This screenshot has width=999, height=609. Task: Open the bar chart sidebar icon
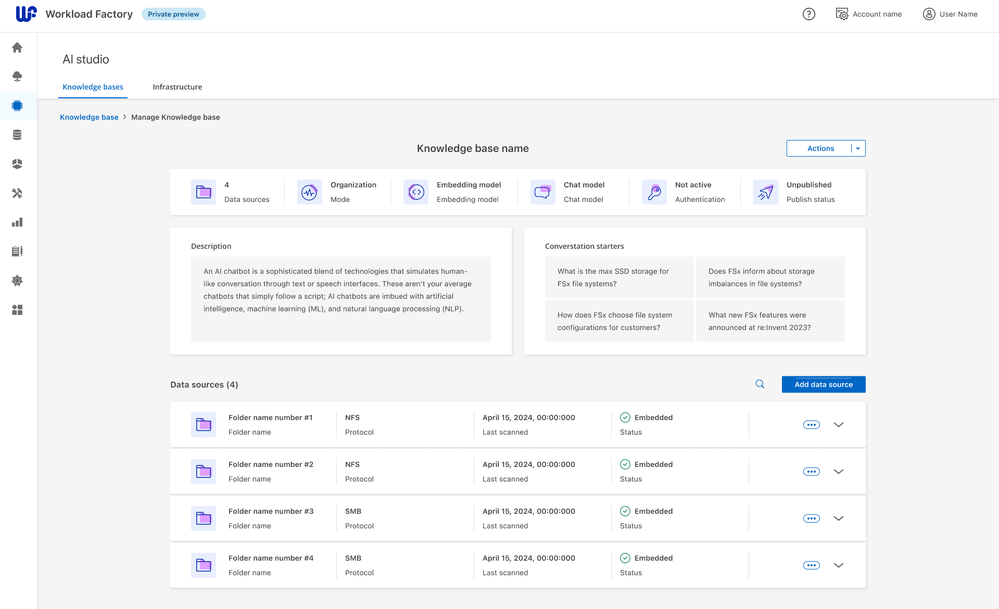pos(17,222)
